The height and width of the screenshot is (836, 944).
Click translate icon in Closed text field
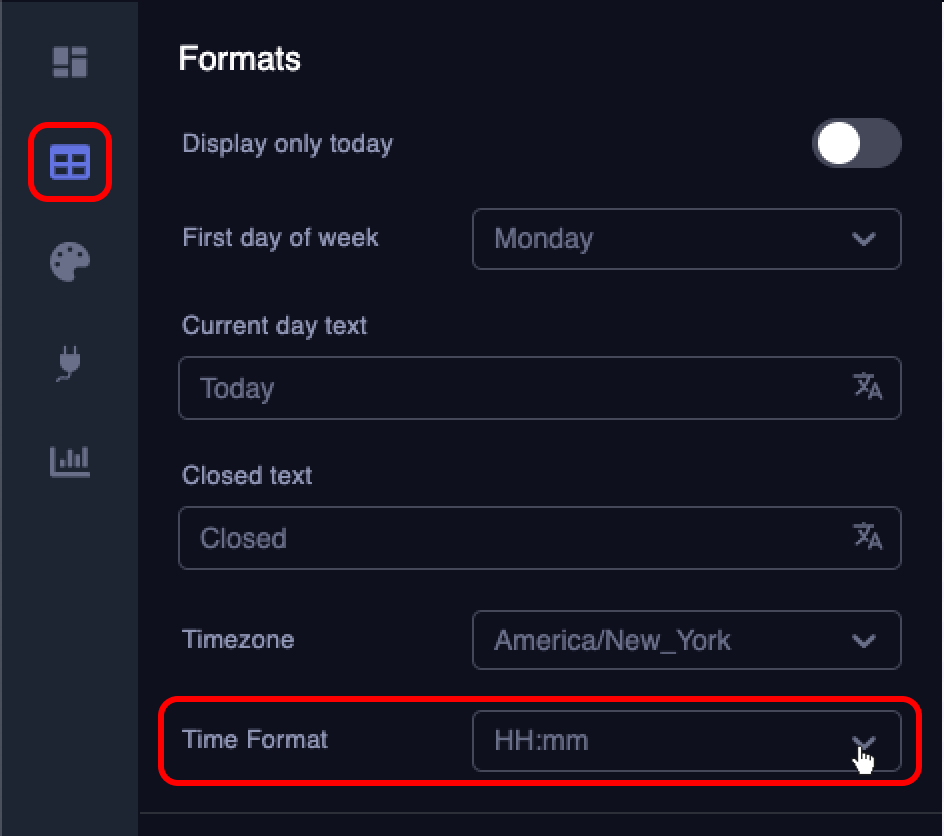(867, 537)
